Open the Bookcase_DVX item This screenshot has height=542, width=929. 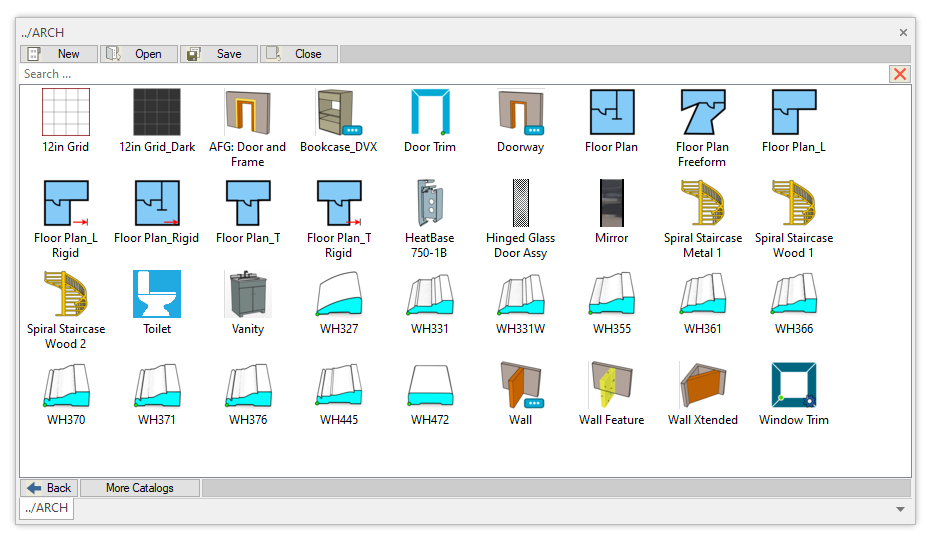[339, 112]
